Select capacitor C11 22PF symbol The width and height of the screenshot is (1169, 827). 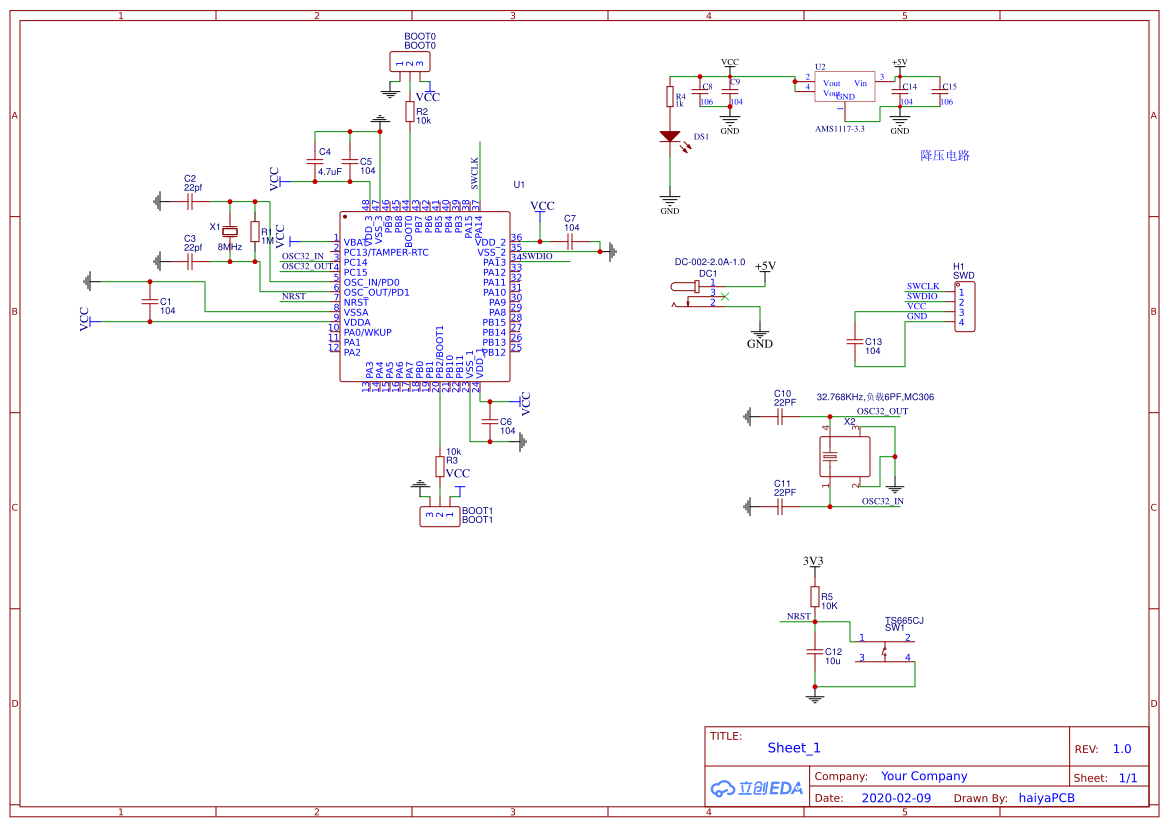tap(780, 507)
